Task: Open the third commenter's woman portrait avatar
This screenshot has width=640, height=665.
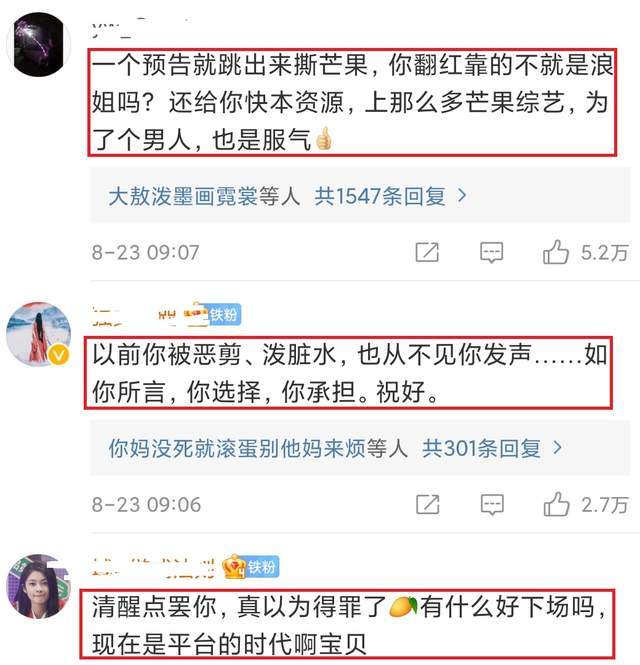Action: tap(39, 586)
